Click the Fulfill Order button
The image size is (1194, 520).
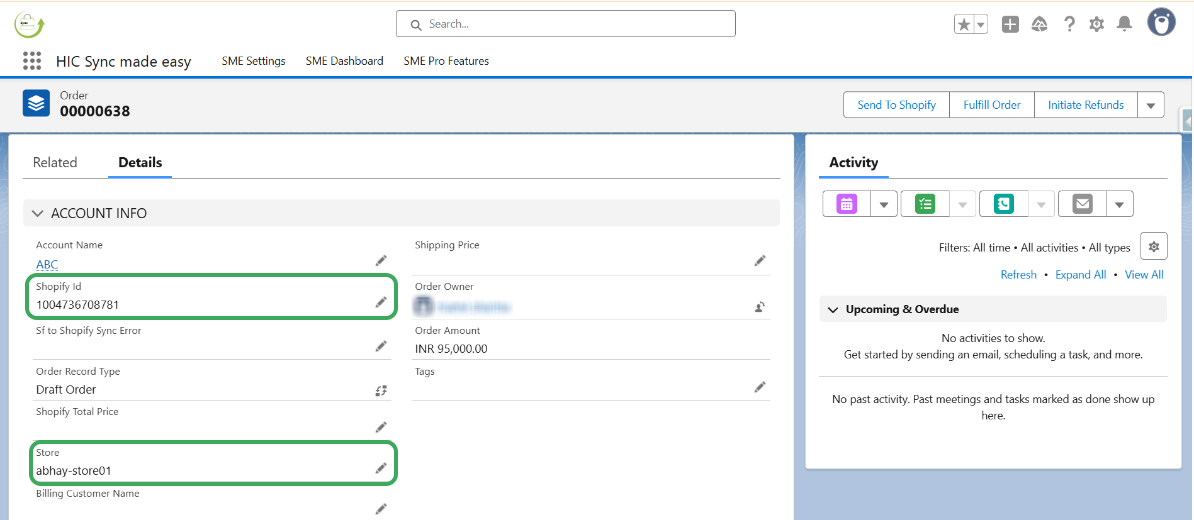tap(992, 105)
